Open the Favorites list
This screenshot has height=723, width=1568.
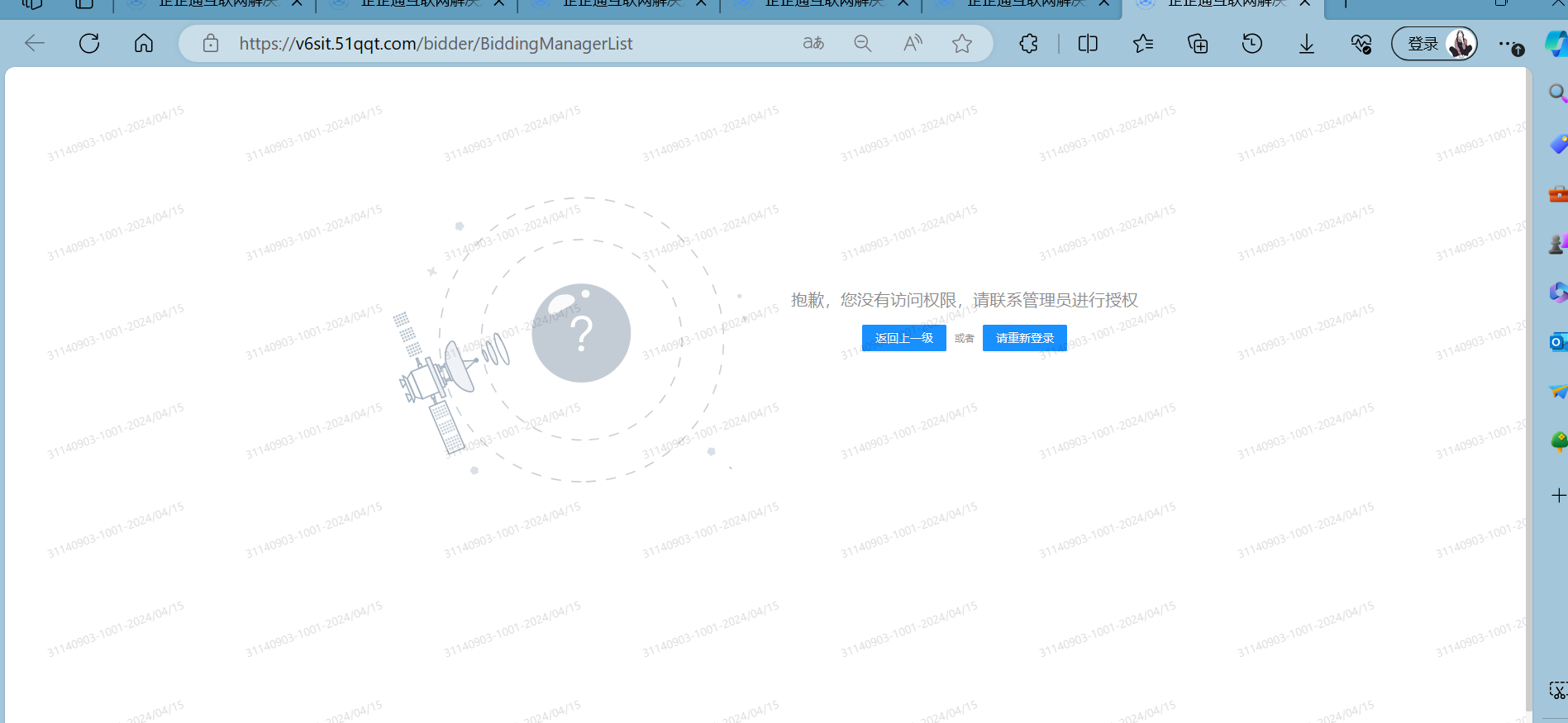1143,43
